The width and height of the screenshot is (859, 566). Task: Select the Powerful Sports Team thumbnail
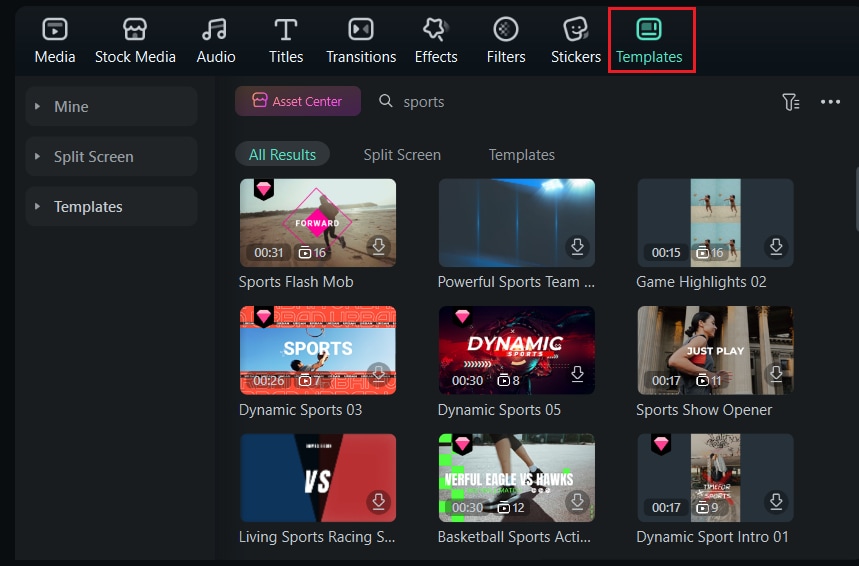[x=517, y=222]
